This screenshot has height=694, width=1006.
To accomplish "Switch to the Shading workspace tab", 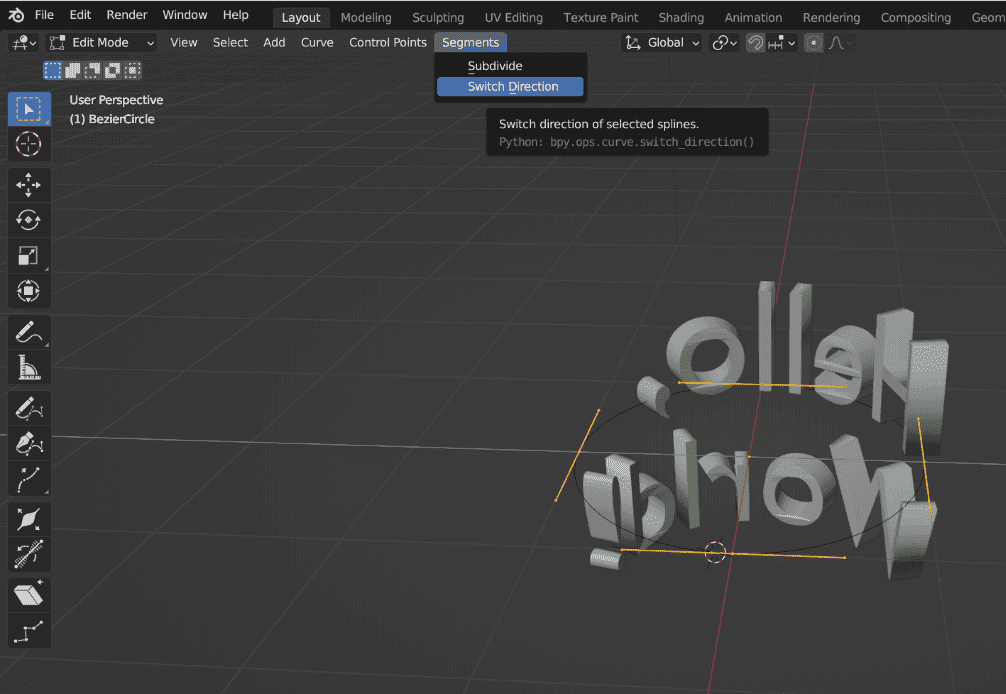I will [681, 18].
